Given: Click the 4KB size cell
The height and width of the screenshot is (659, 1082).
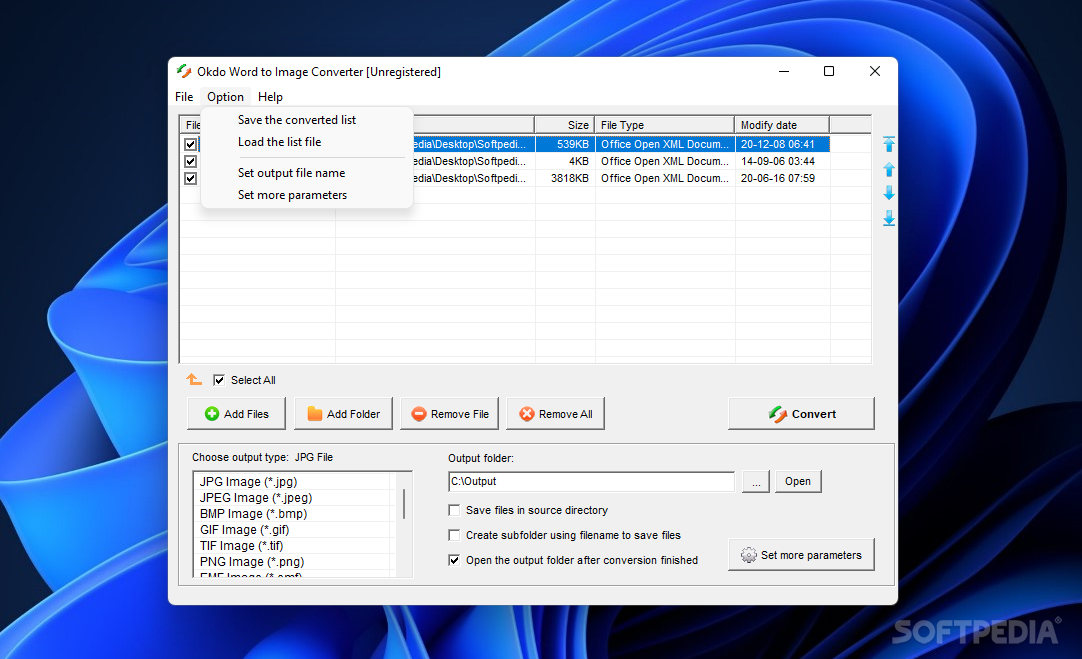Looking at the screenshot, I should point(565,161).
